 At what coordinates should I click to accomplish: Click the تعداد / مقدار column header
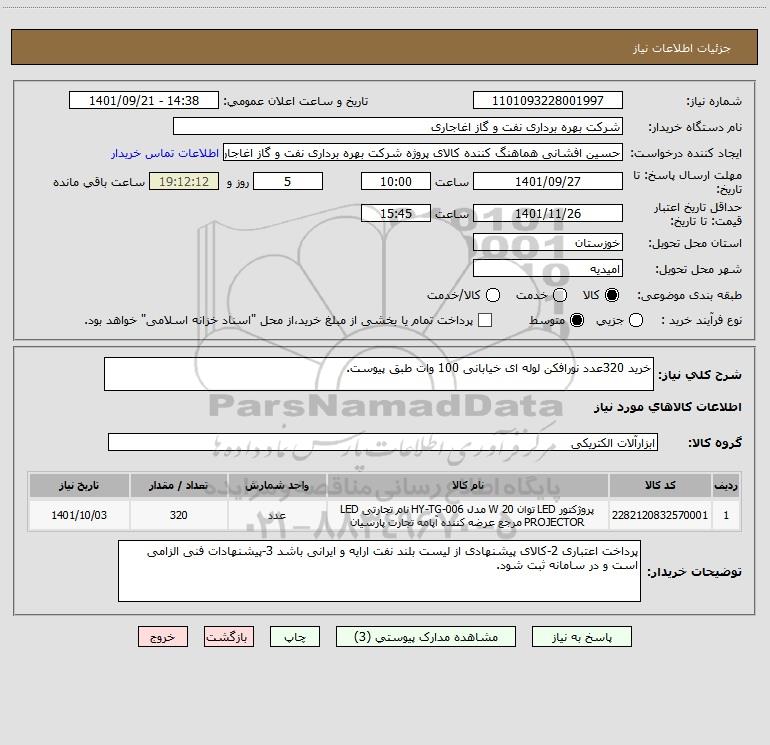(178, 485)
